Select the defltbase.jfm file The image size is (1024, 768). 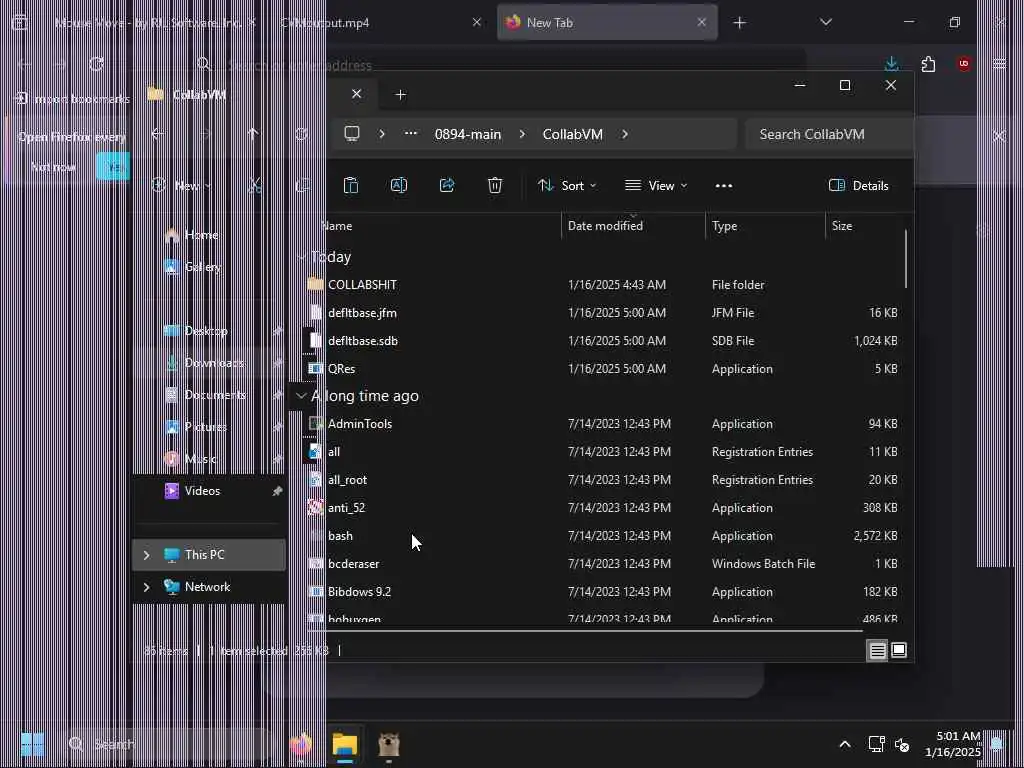602,313
